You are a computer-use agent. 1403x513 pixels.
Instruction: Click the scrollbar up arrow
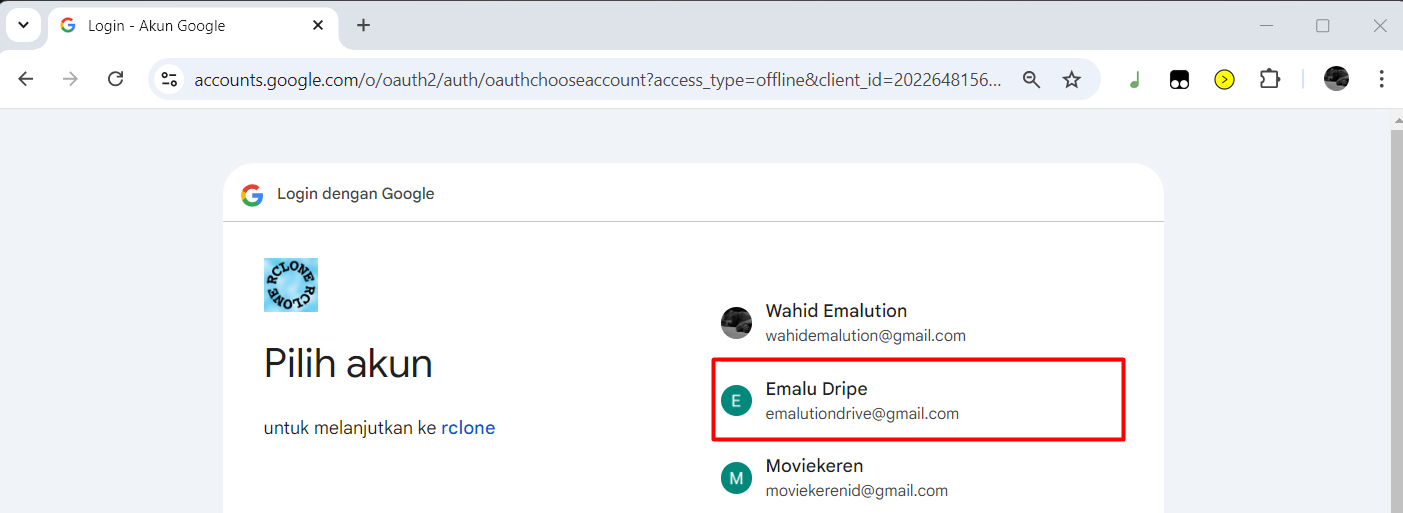coord(1396,120)
